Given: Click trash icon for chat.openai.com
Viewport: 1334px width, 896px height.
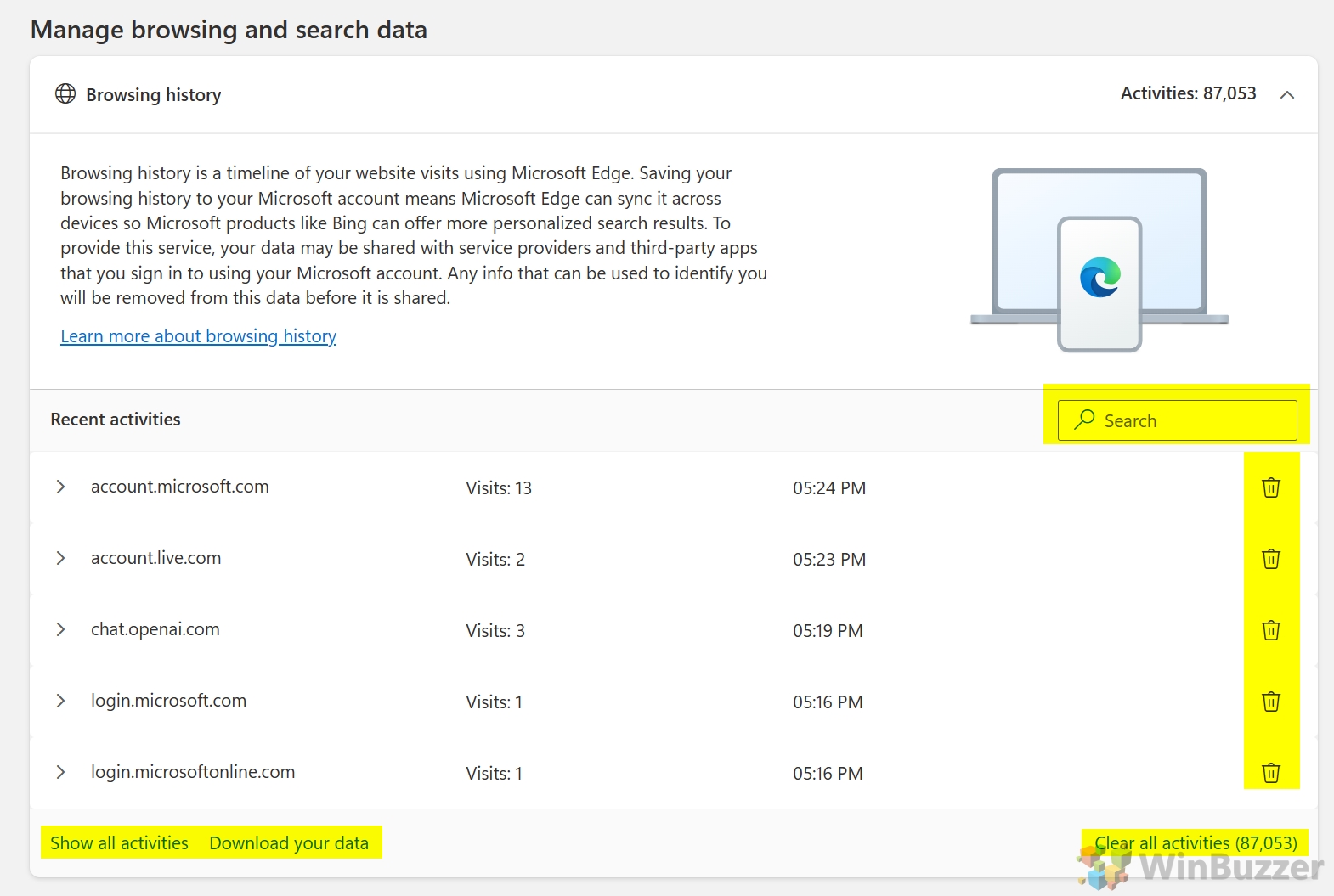Looking at the screenshot, I should 1271,630.
